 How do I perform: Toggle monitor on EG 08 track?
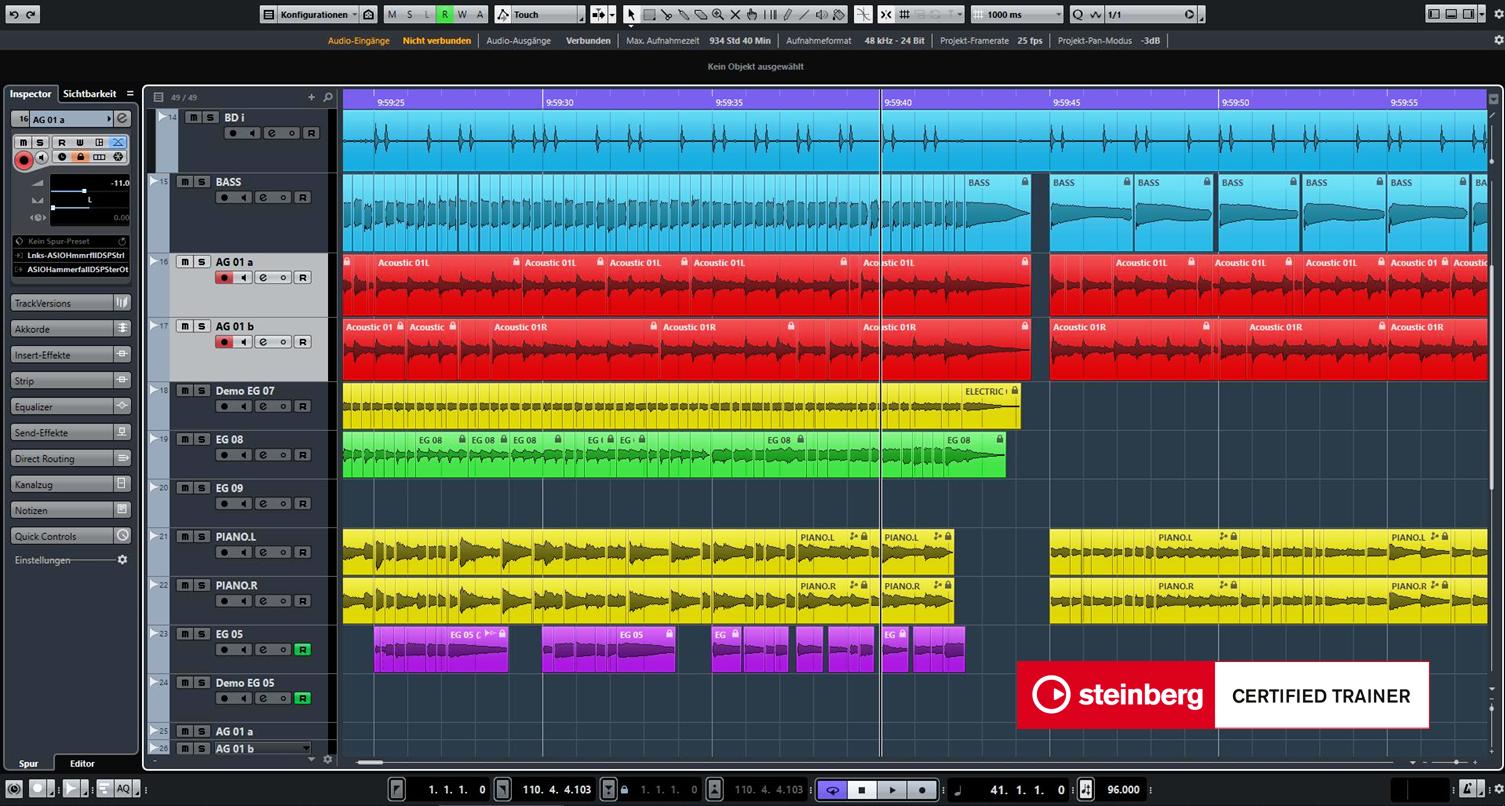pos(243,455)
